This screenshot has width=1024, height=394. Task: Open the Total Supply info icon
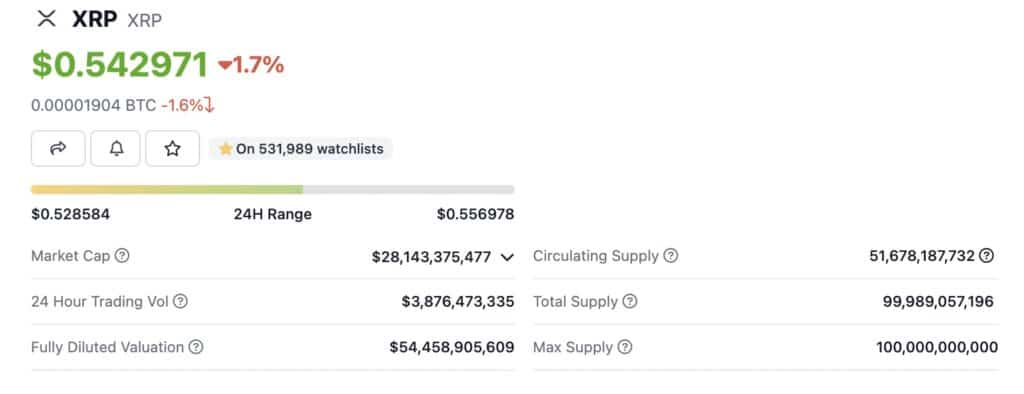[x=630, y=301]
